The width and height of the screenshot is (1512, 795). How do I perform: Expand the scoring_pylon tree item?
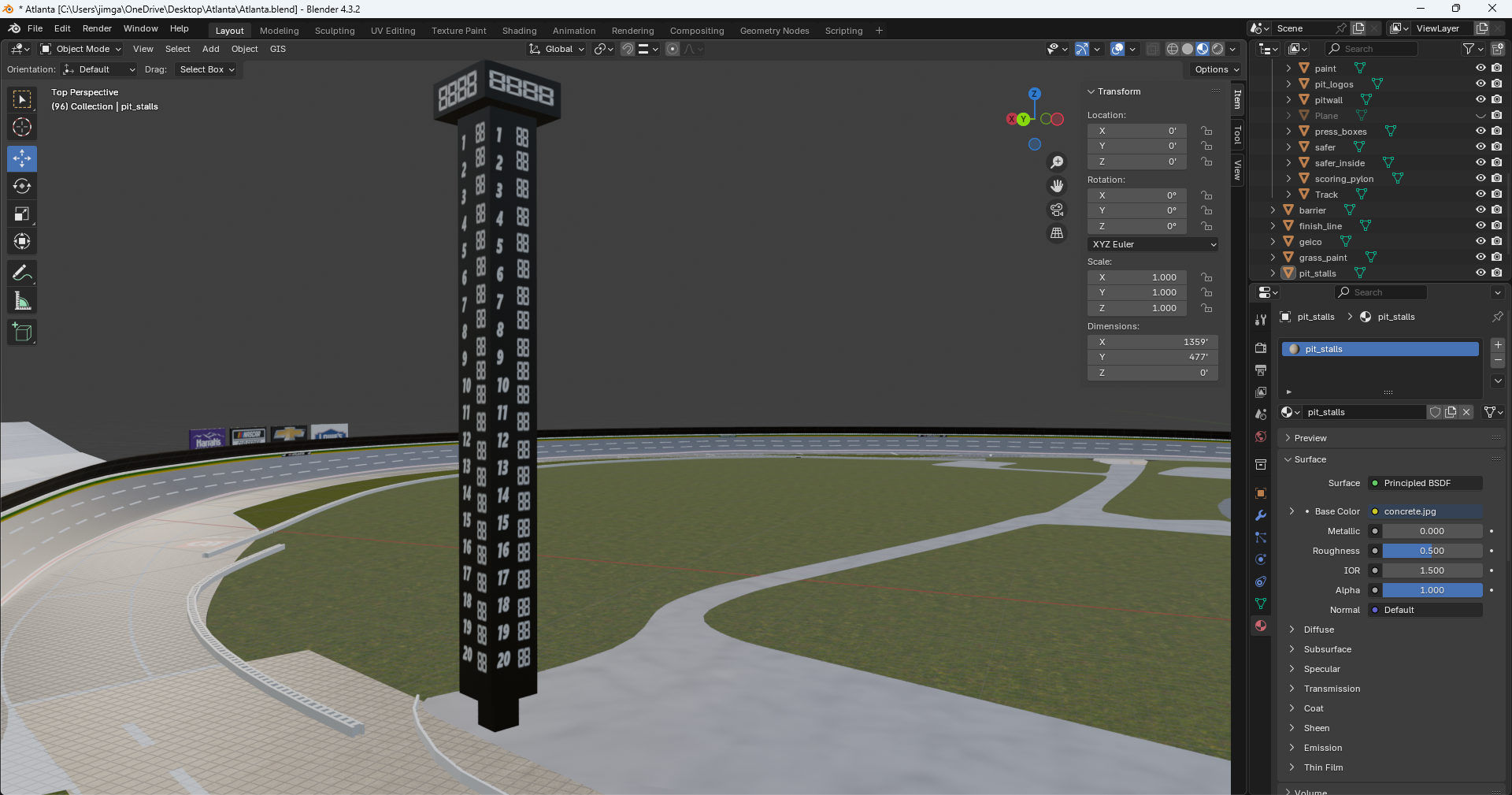pos(1288,179)
